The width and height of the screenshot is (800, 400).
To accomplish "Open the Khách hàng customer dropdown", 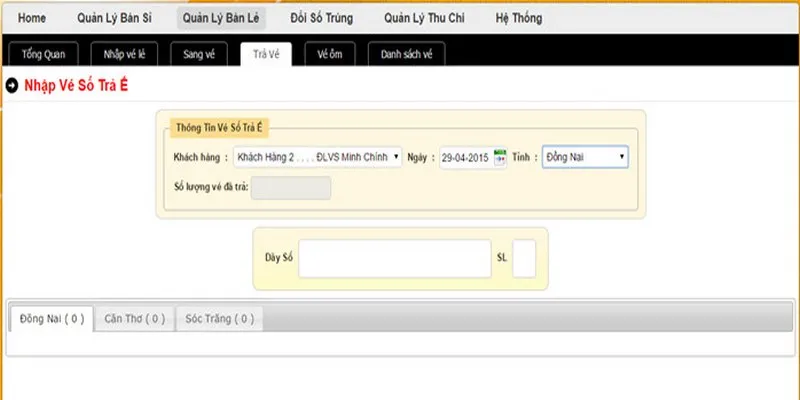I will (317, 157).
